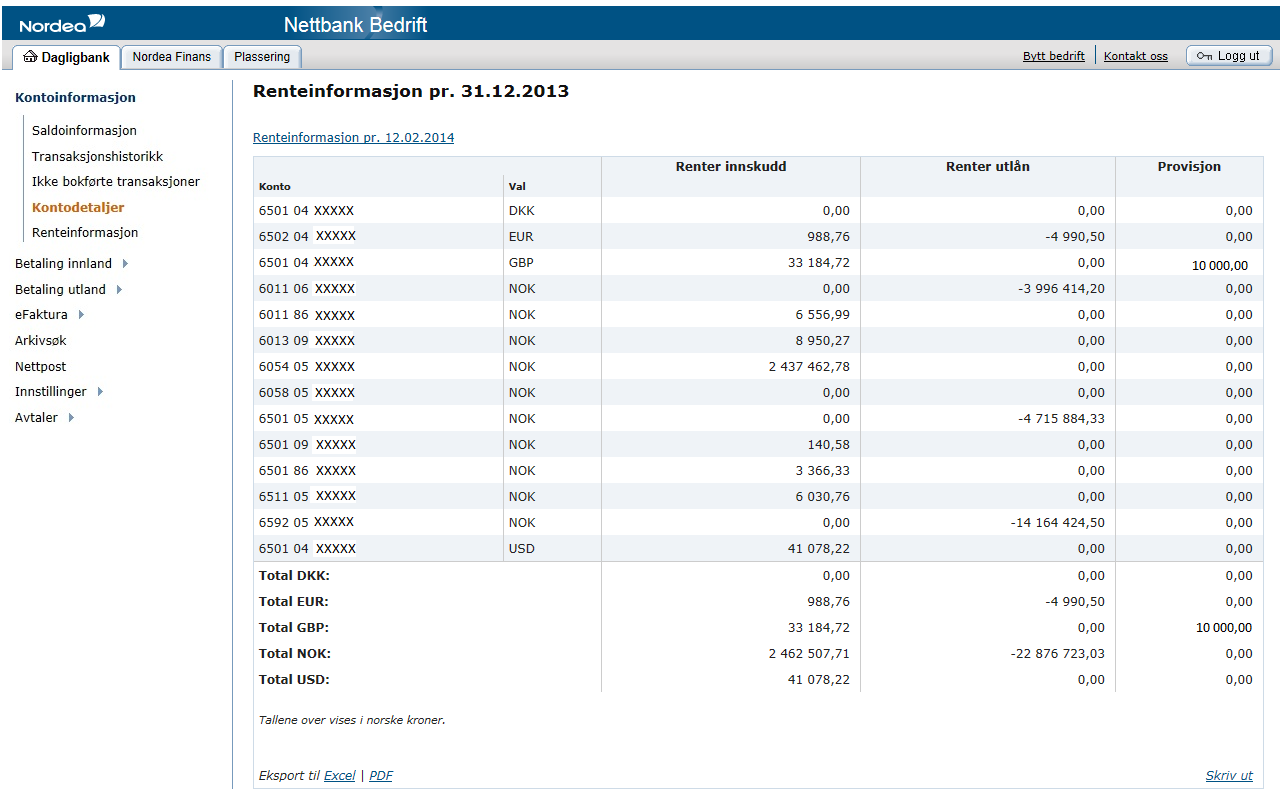The width and height of the screenshot is (1280, 789).
Task: Select account 6058 05 XXXXX
Action: 307,393
